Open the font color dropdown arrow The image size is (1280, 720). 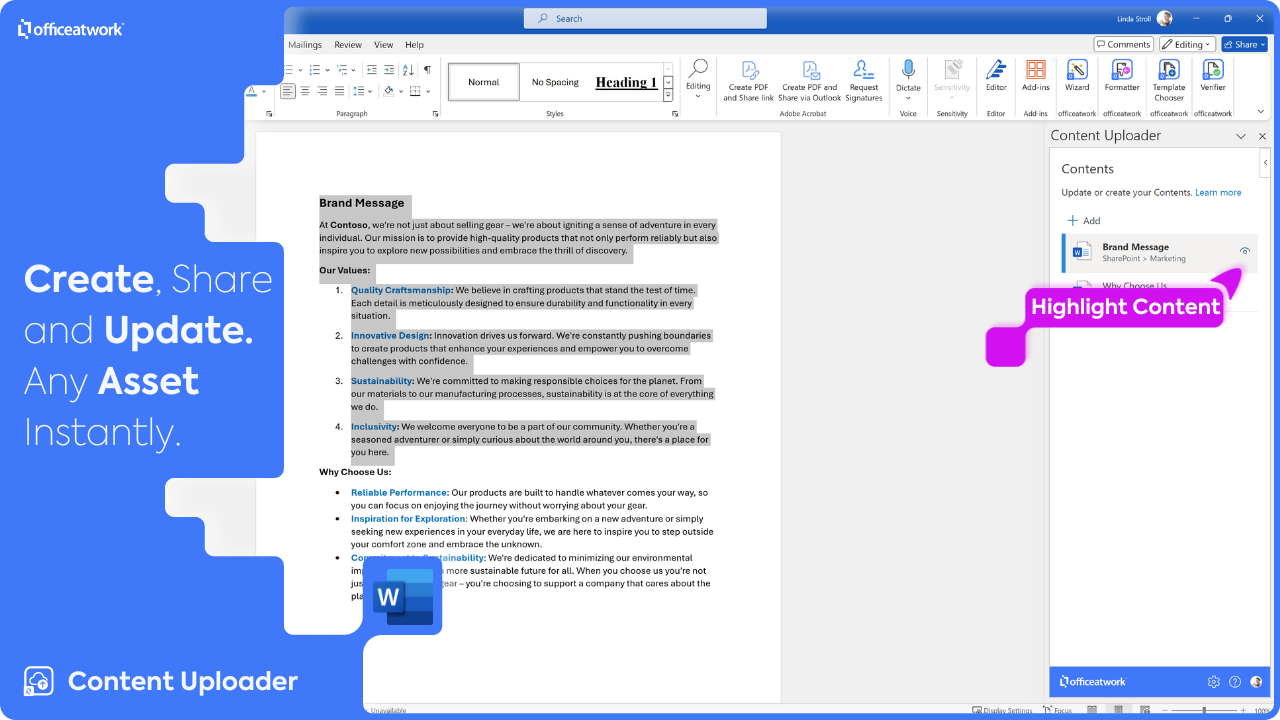pyautogui.click(x=263, y=91)
